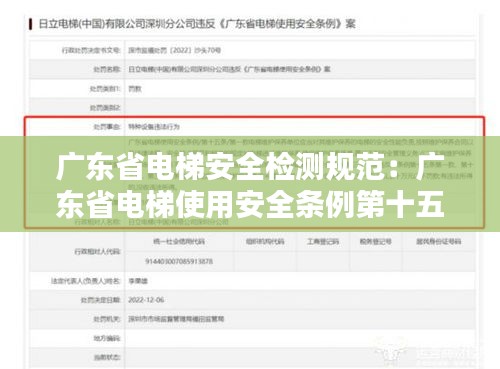Viewport: 500px width, 369px height.
Task: Select the 税务登记号 column header
Action: pyautogui.click(x=376, y=241)
